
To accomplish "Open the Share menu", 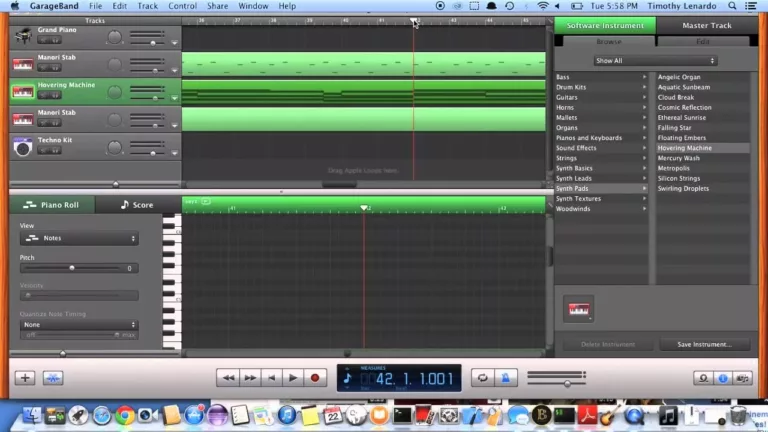I will pos(217,6).
